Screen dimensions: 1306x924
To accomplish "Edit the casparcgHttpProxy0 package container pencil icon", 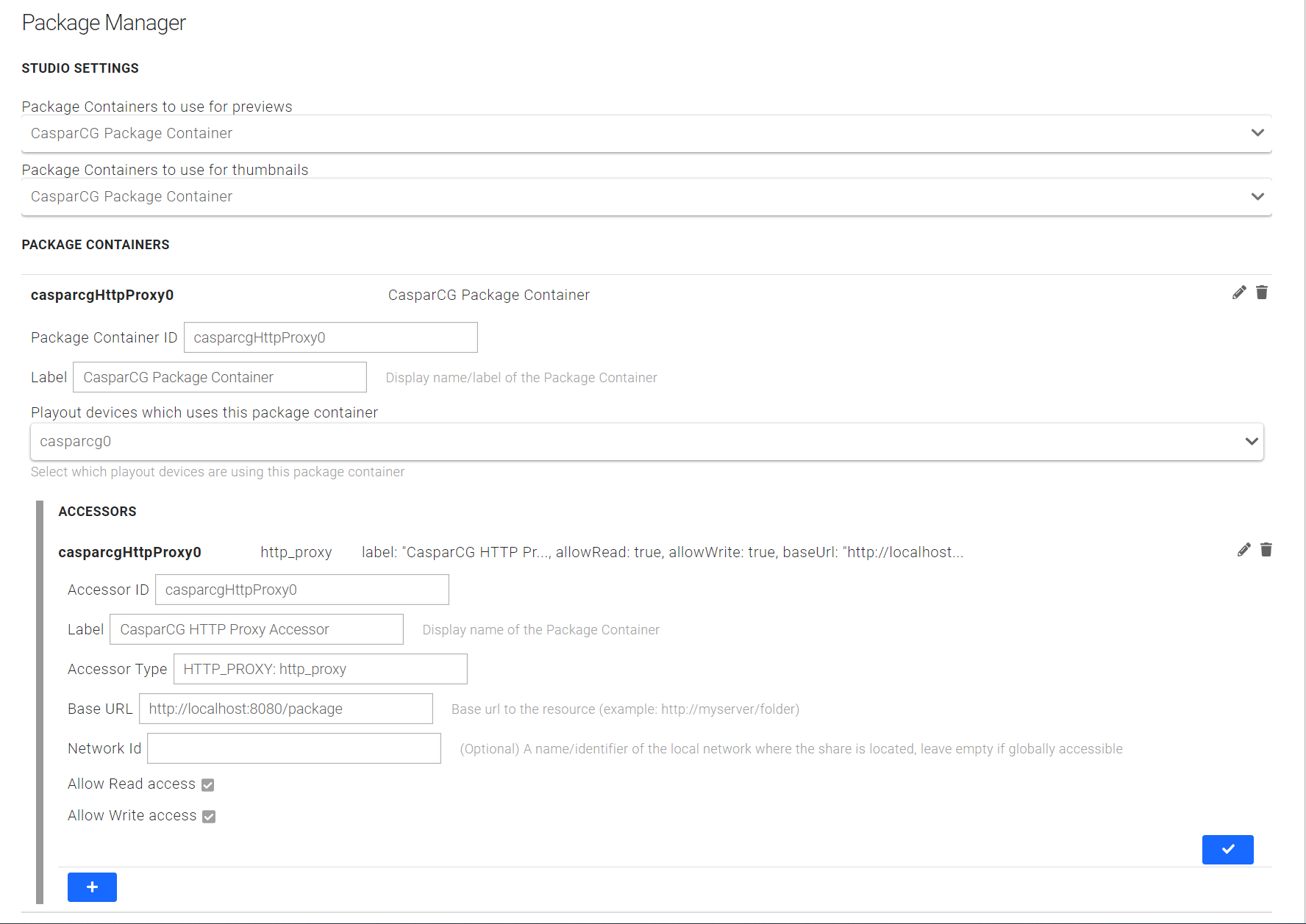I will 1239,293.
